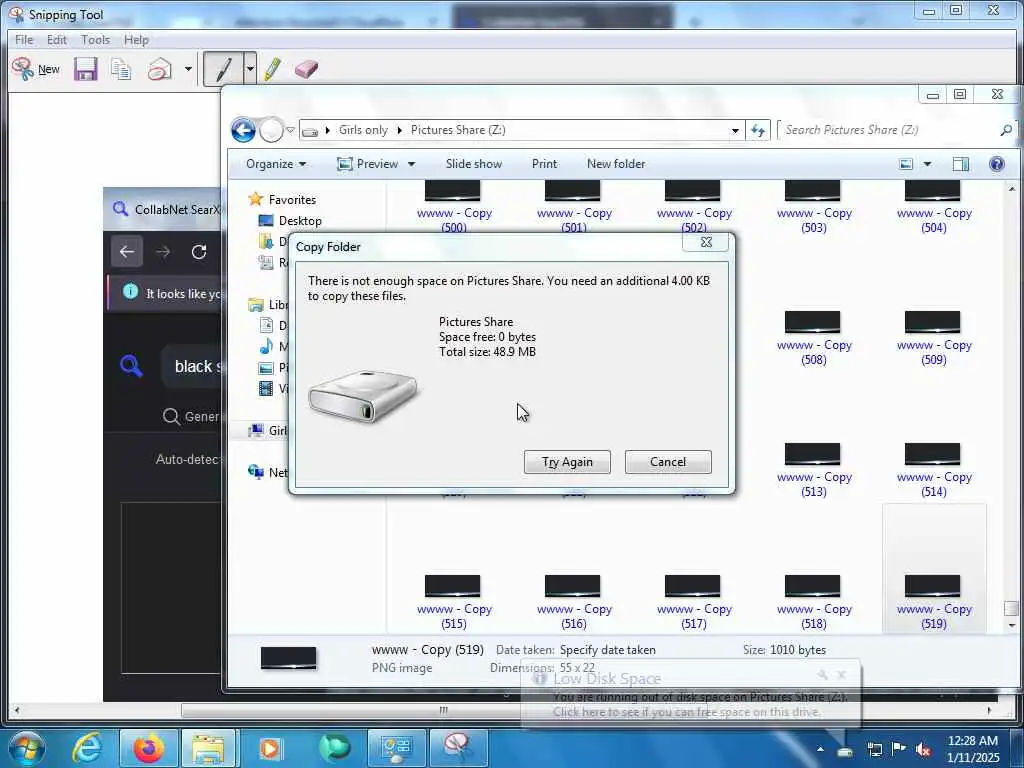The image size is (1024, 768).
Task: Click Pictures Share (Z:) breadcrumb
Action: click(458, 130)
